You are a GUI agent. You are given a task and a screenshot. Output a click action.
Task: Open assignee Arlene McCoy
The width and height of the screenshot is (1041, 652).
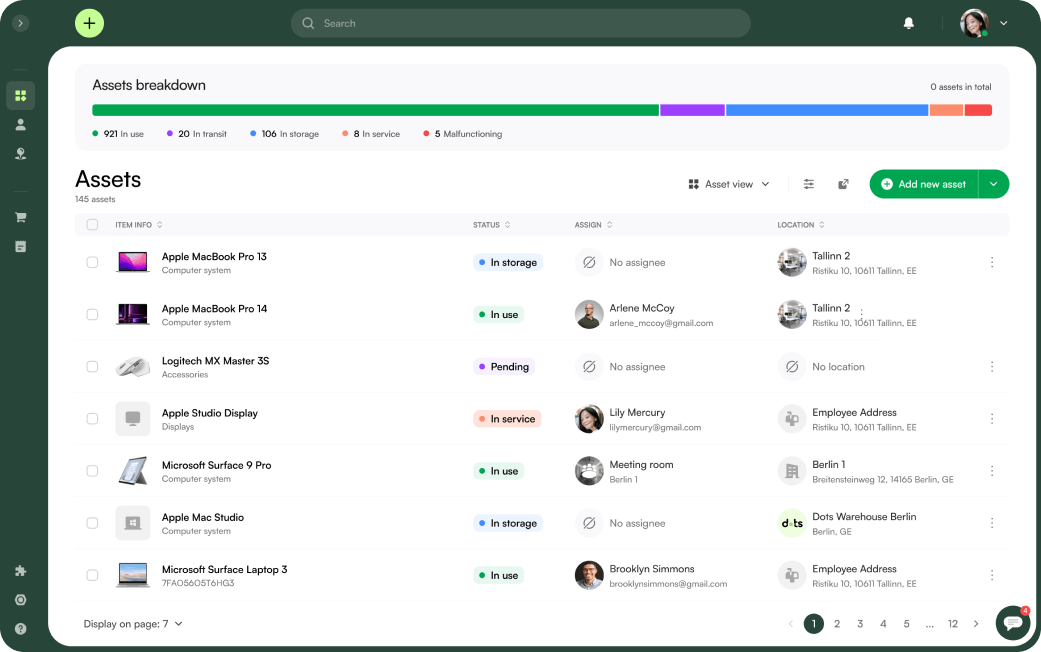click(644, 315)
